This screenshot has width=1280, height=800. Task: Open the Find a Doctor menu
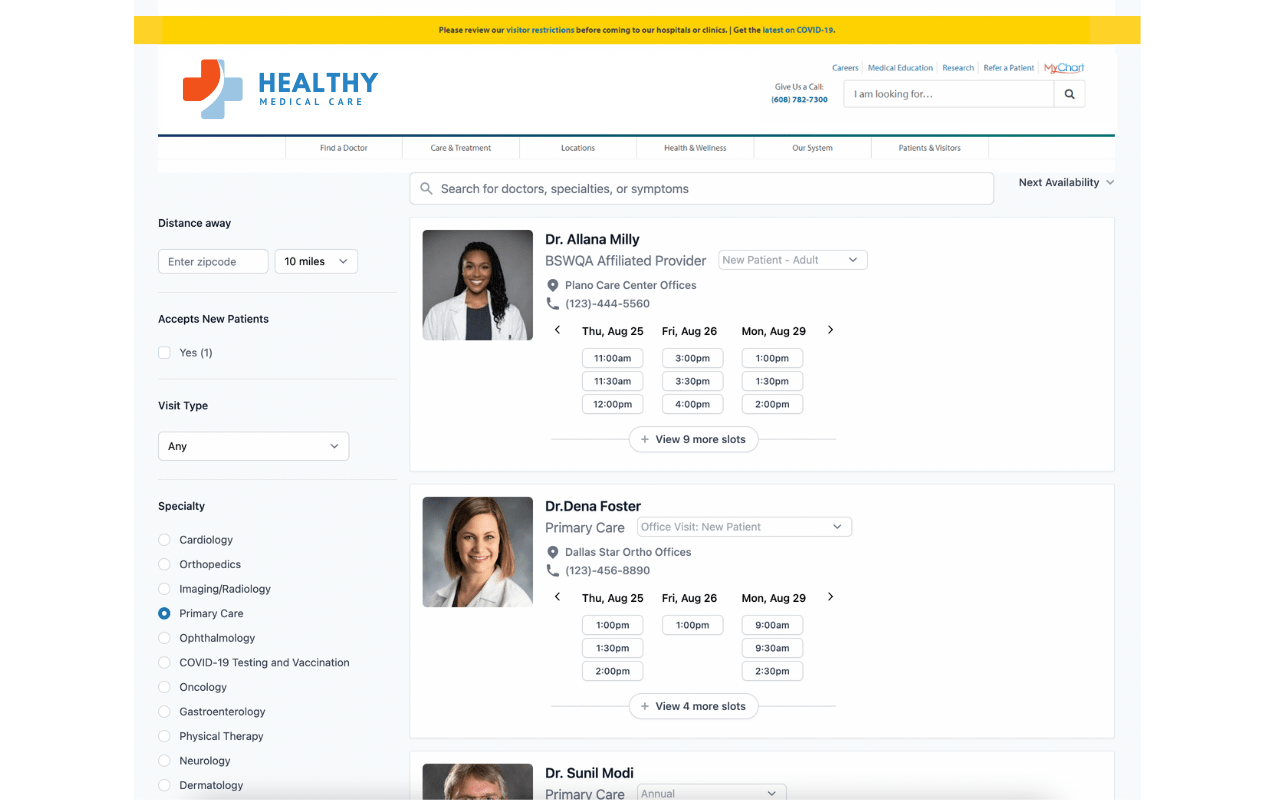tap(344, 148)
